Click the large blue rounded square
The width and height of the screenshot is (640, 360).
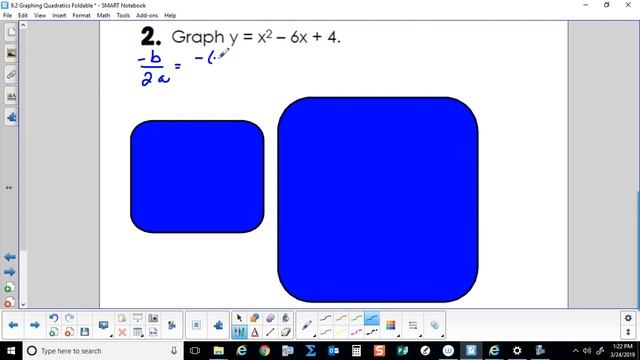[378, 200]
